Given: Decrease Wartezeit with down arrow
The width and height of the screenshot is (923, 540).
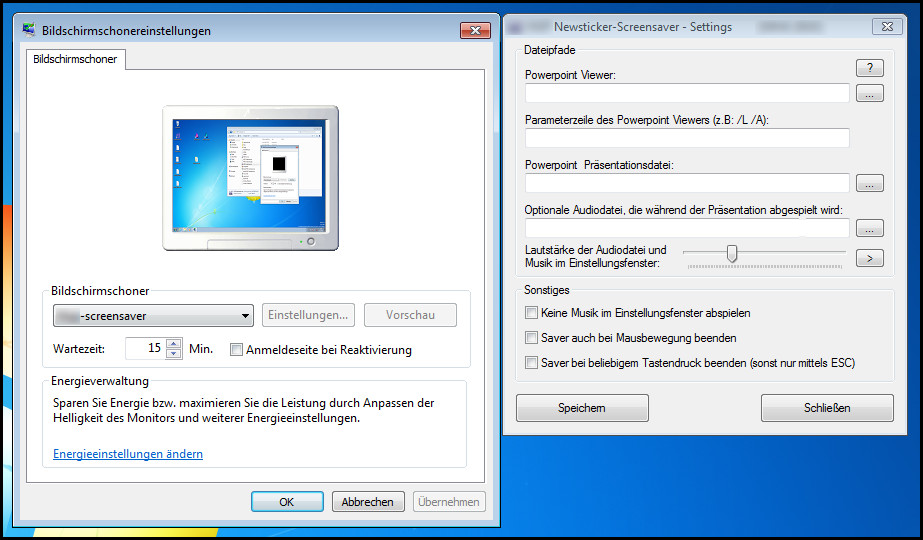Looking at the screenshot, I should (x=174, y=354).
